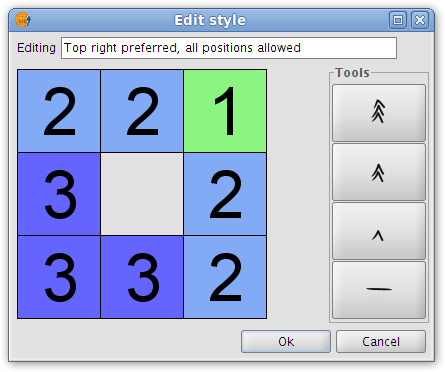Discard changes with the Cancel button
This screenshot has height=372, width=445.
click(381, 341)
